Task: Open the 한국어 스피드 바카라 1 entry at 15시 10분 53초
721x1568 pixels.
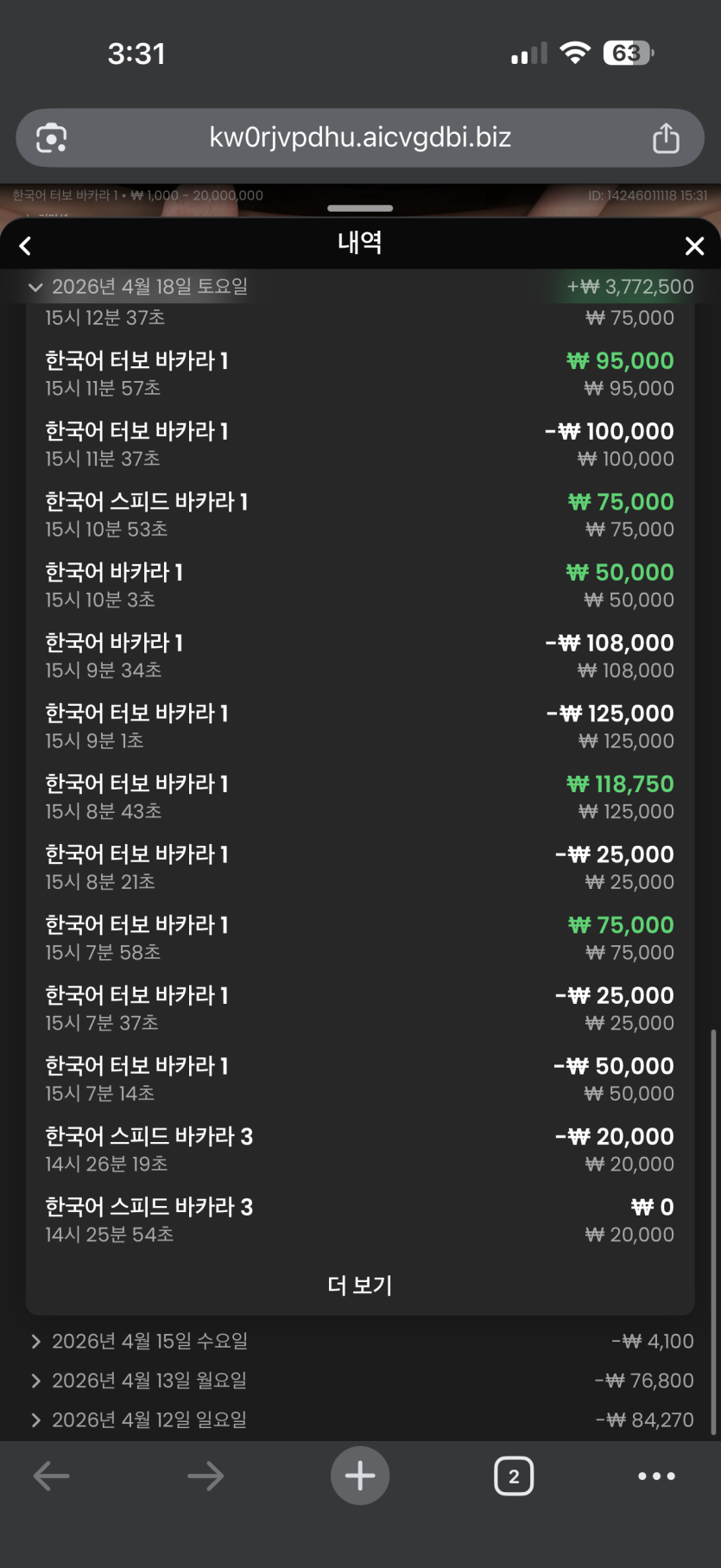Action: (x=360, y=514)
